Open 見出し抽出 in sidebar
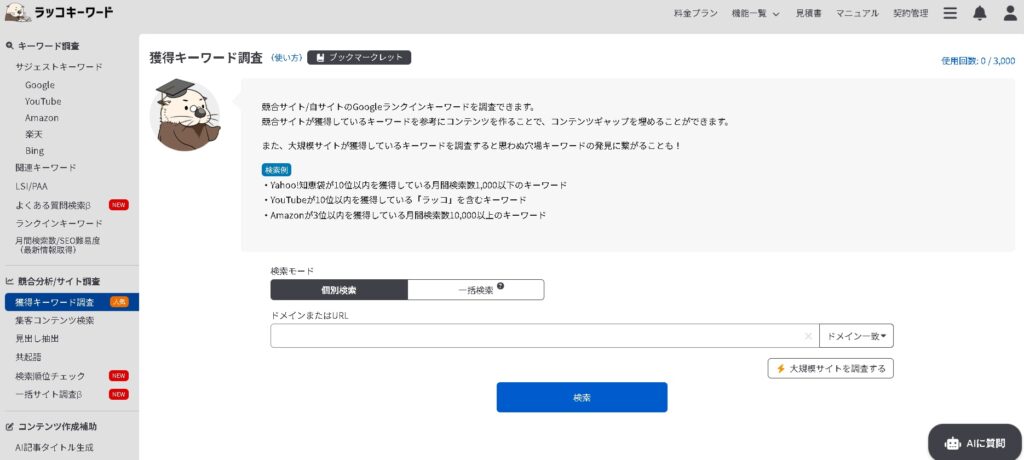Screen dimensions: 1024x460 (37, 338)
